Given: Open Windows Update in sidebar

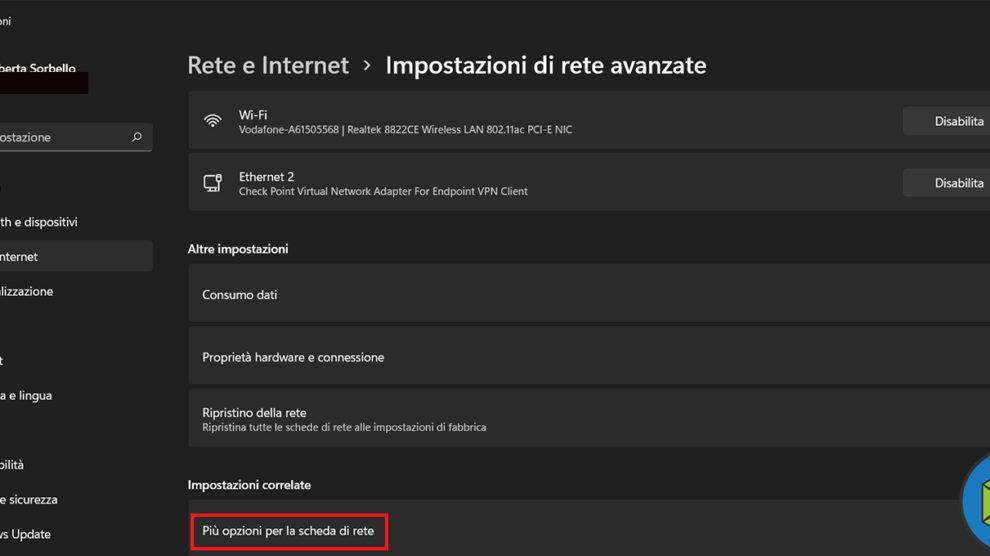Looking at the screenshot, I should (x=26, y=534).
